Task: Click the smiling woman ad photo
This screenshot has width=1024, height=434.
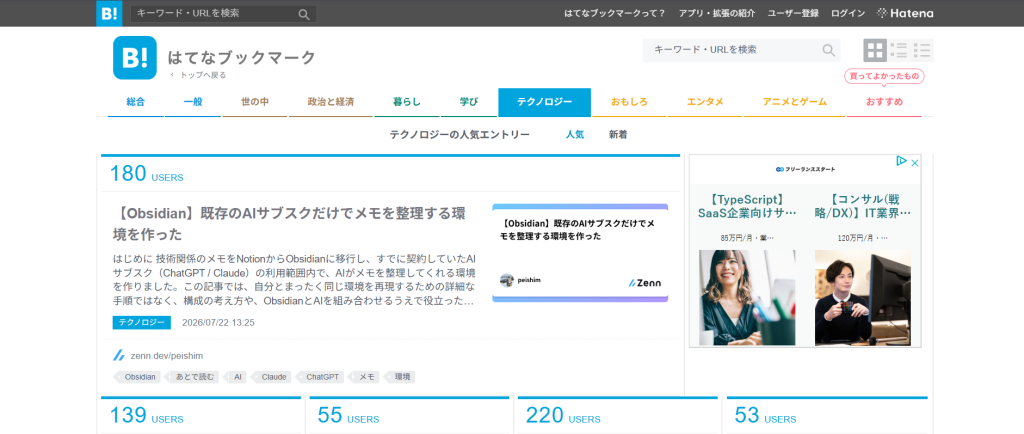Action: pos(747,298)
